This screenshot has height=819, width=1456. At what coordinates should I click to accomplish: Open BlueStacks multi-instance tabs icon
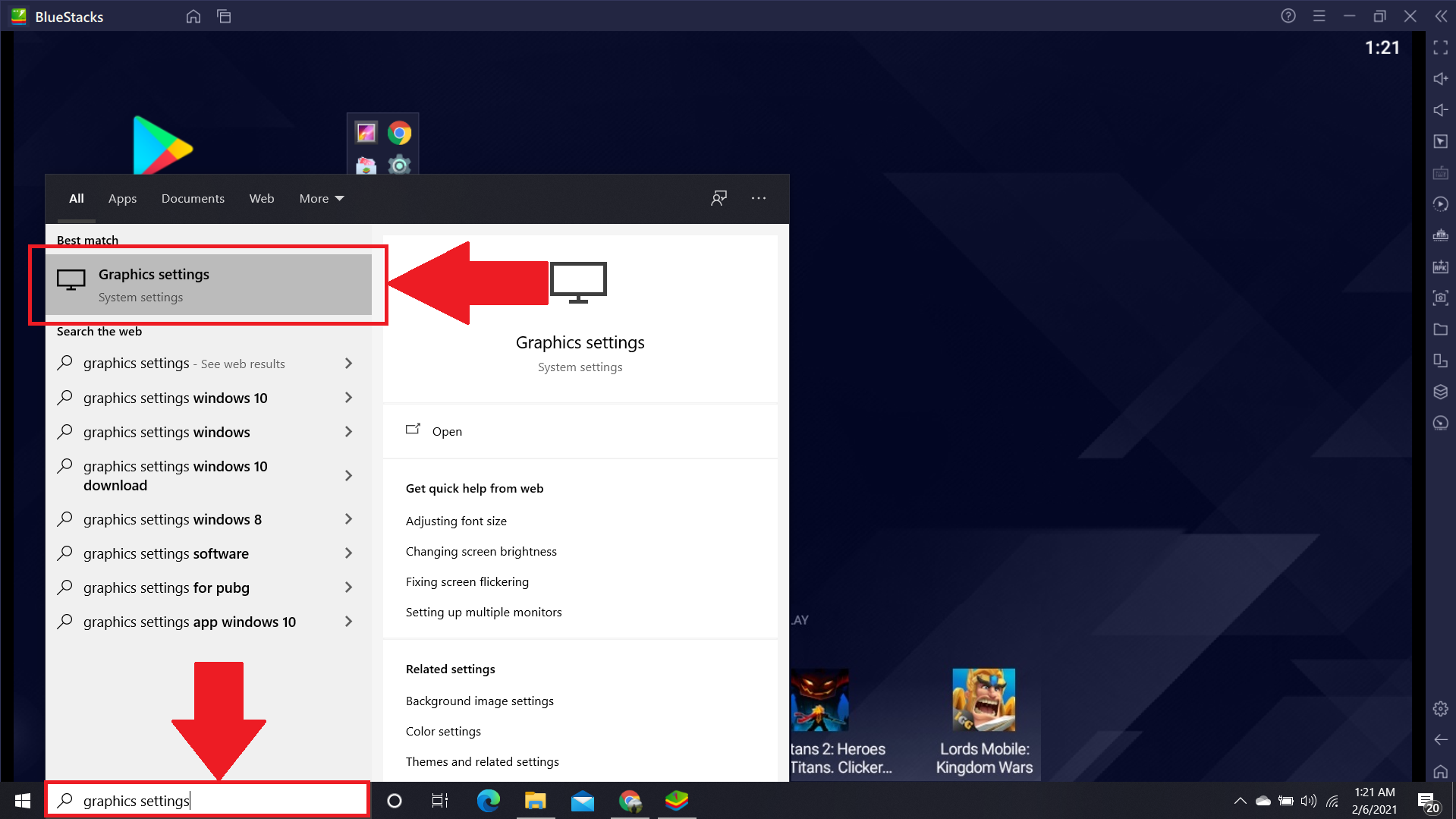coord(224,16)
